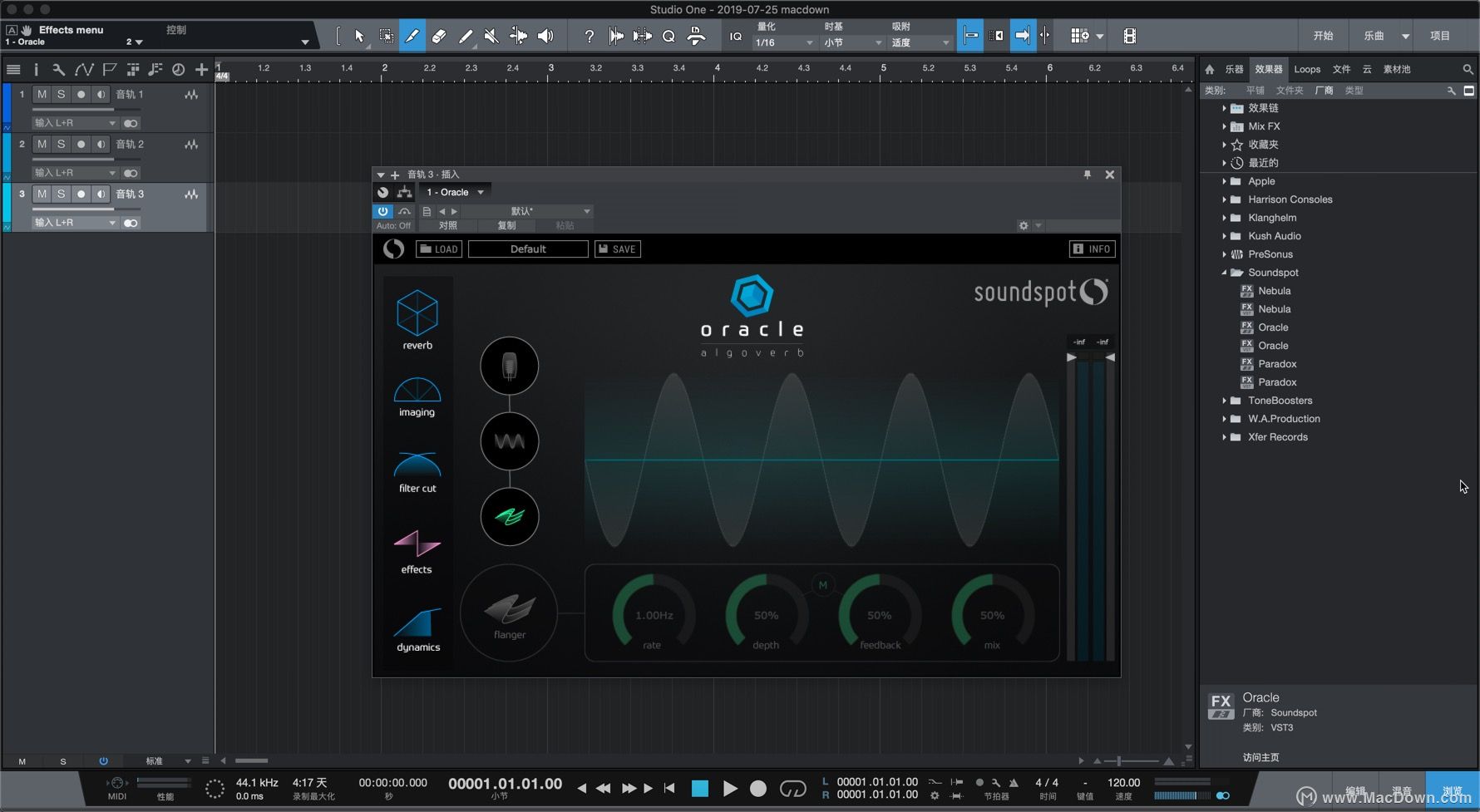The height and width of the screenshot is (812, 1480).
Task: Expand the ToneBoosters vendor folder
Action: pyautogui.click(x=1224, y=401)
